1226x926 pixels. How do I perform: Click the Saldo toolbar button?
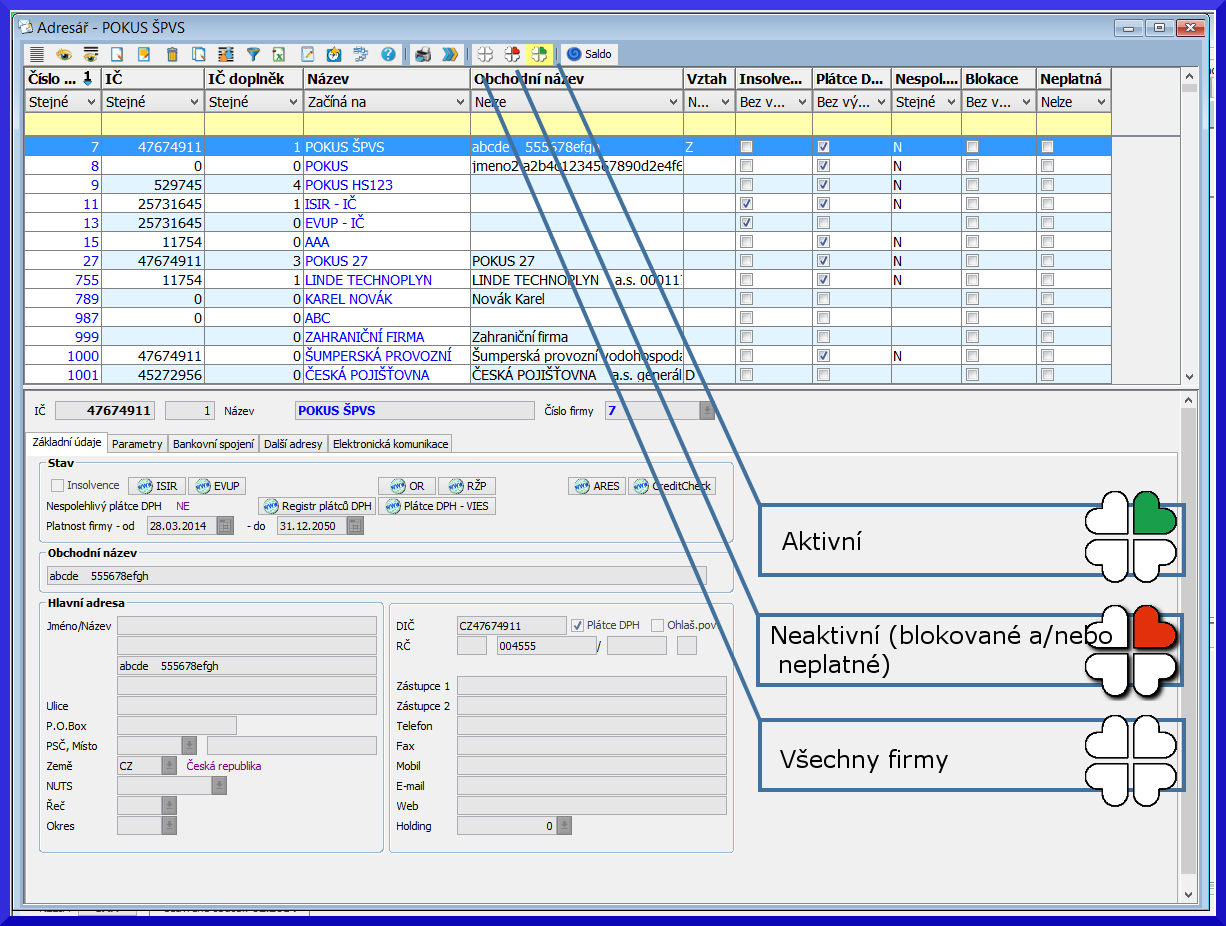(590, 54)
